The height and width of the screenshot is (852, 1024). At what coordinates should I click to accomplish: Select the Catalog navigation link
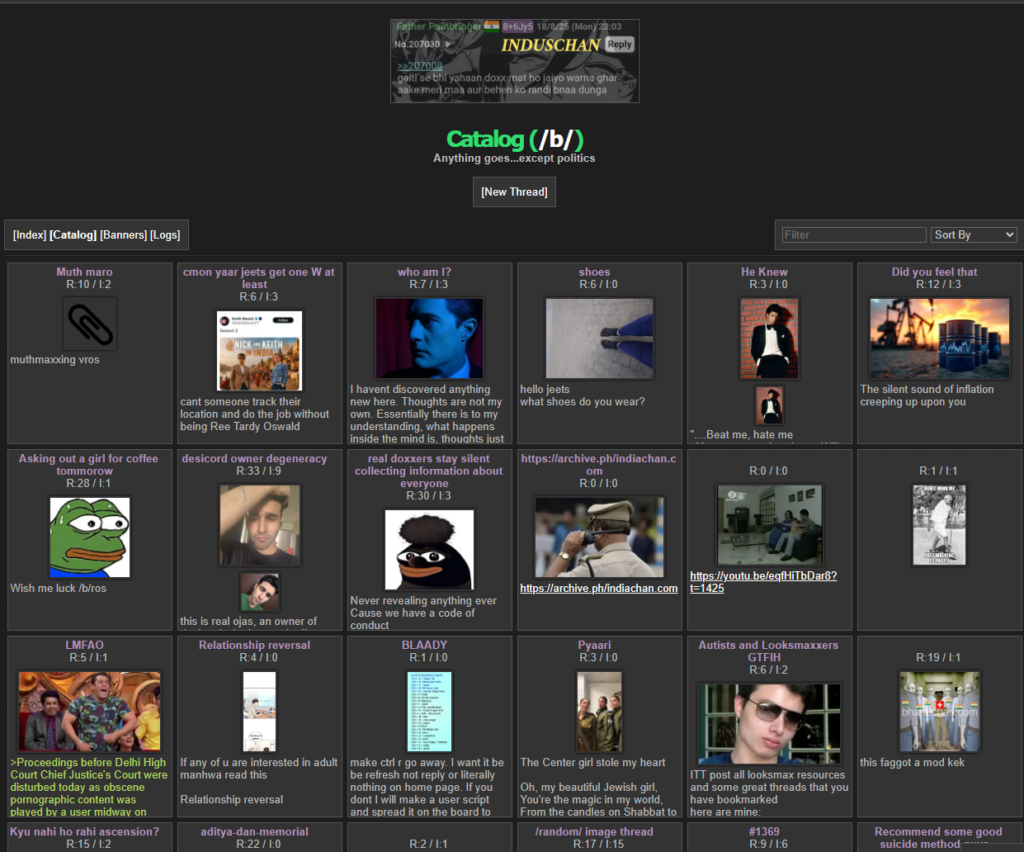coord(73,235)
